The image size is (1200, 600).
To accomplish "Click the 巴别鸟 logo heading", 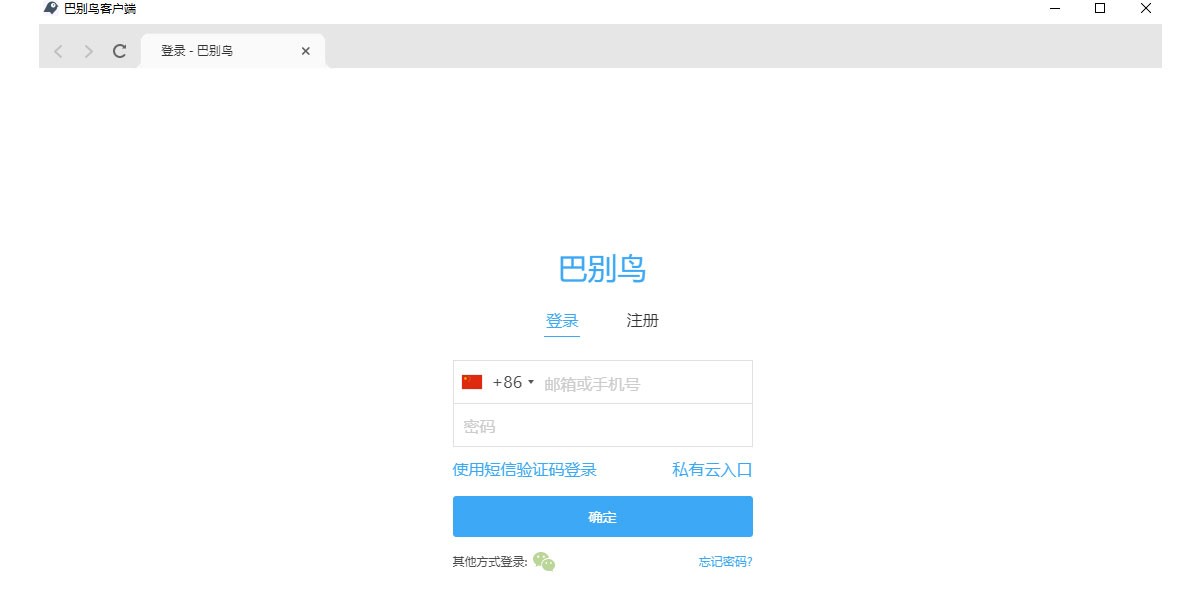I will (x=602, y=269).
